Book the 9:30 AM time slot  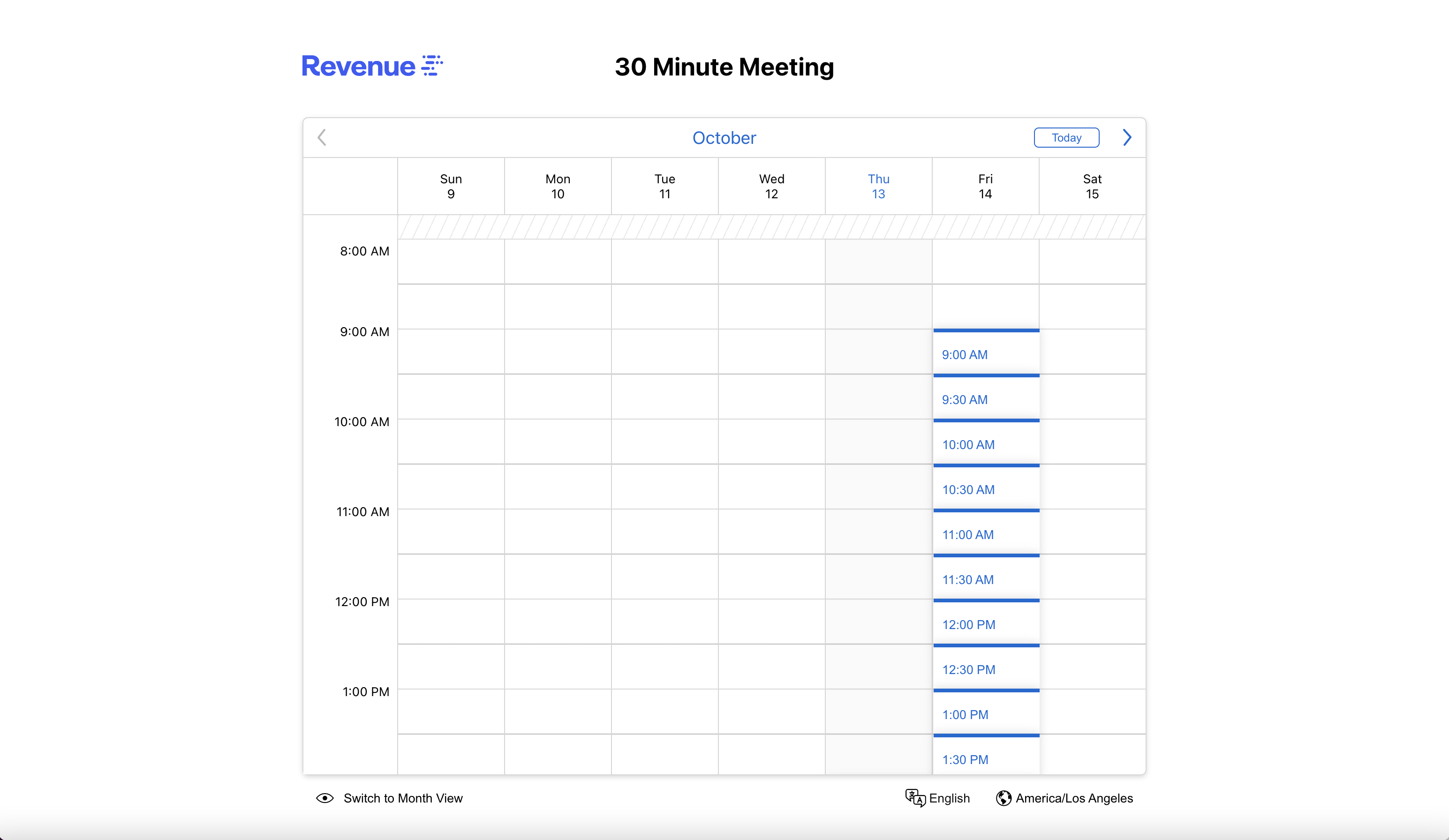(x=986, y=399)
